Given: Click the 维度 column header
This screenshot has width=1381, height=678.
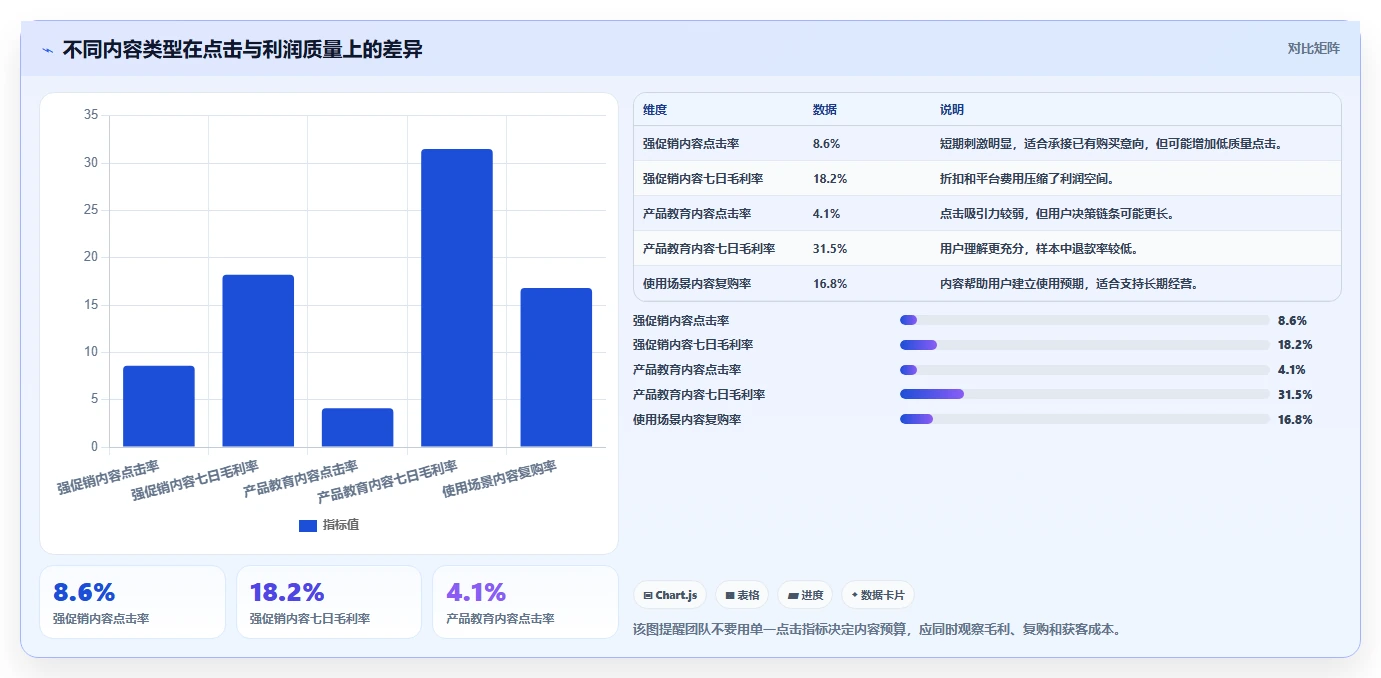Looking at the screenshot, I should (655, 109).
